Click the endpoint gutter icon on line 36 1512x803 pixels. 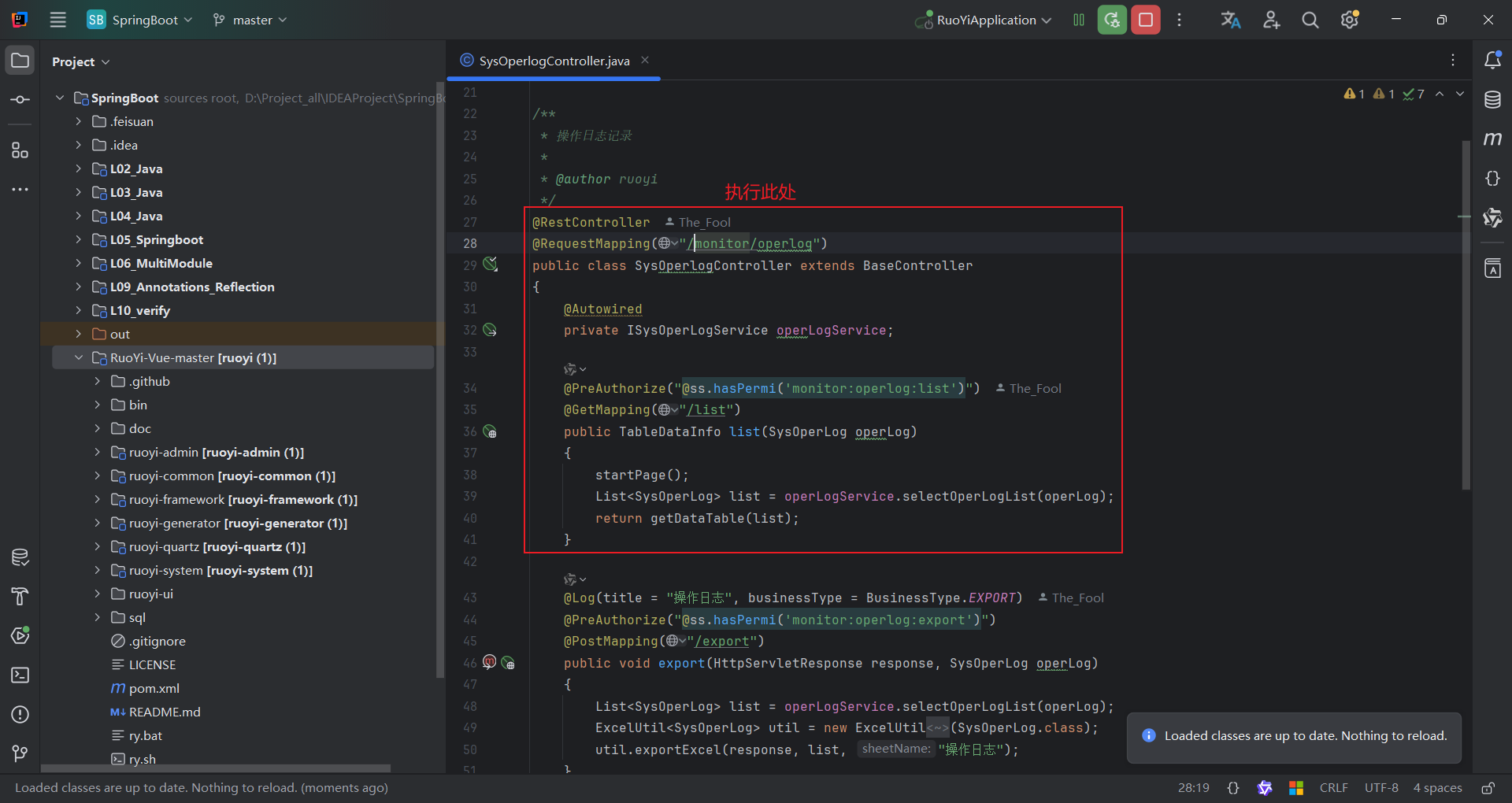pos(490,431)
